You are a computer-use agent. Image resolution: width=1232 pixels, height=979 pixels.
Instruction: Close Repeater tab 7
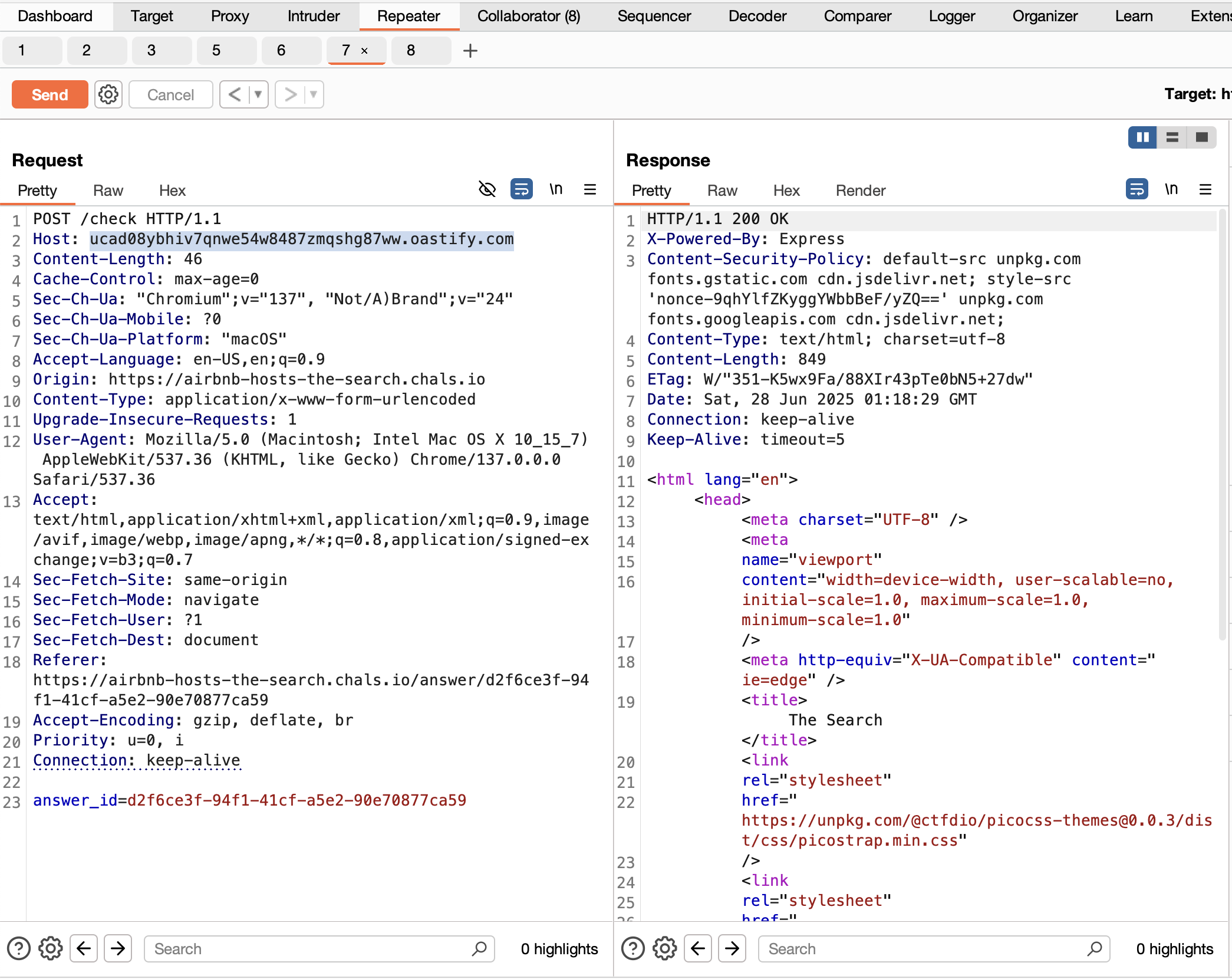364,51
